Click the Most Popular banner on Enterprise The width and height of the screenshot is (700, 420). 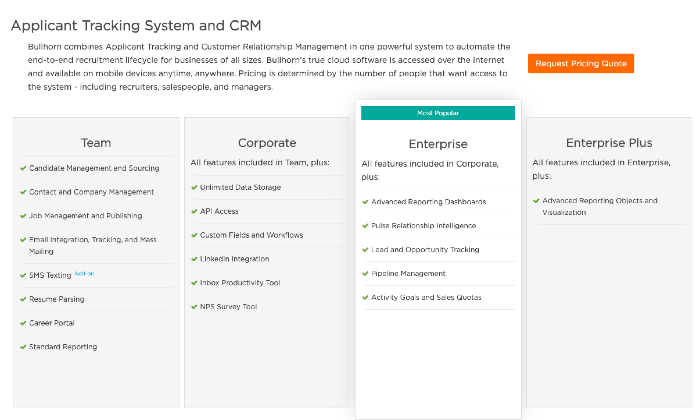[x=438, y=113]
